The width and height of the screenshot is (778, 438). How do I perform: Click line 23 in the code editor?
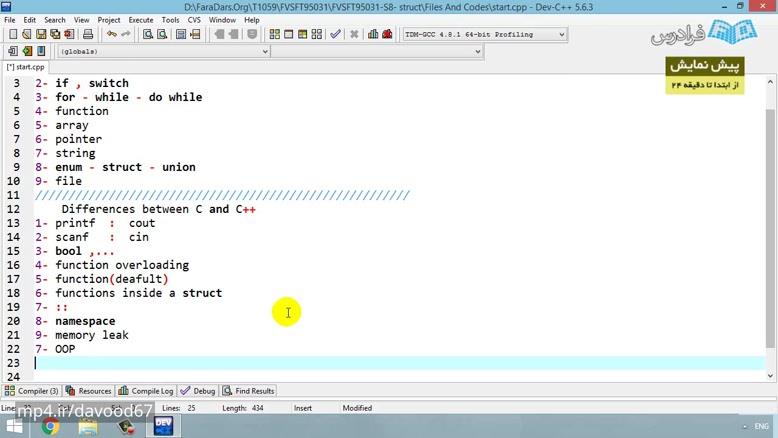point(300,363)
